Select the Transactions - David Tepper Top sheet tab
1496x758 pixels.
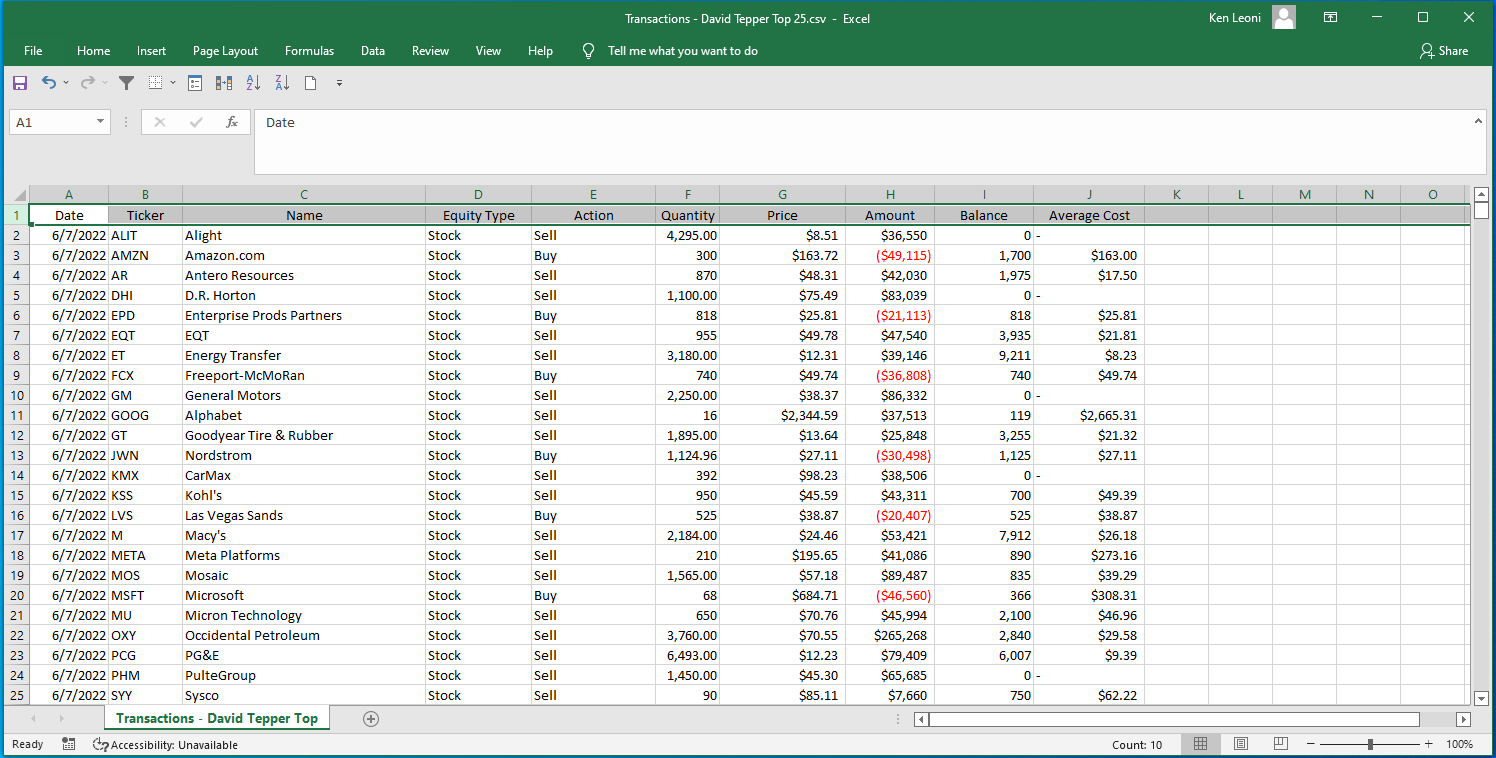click(217, 718)
